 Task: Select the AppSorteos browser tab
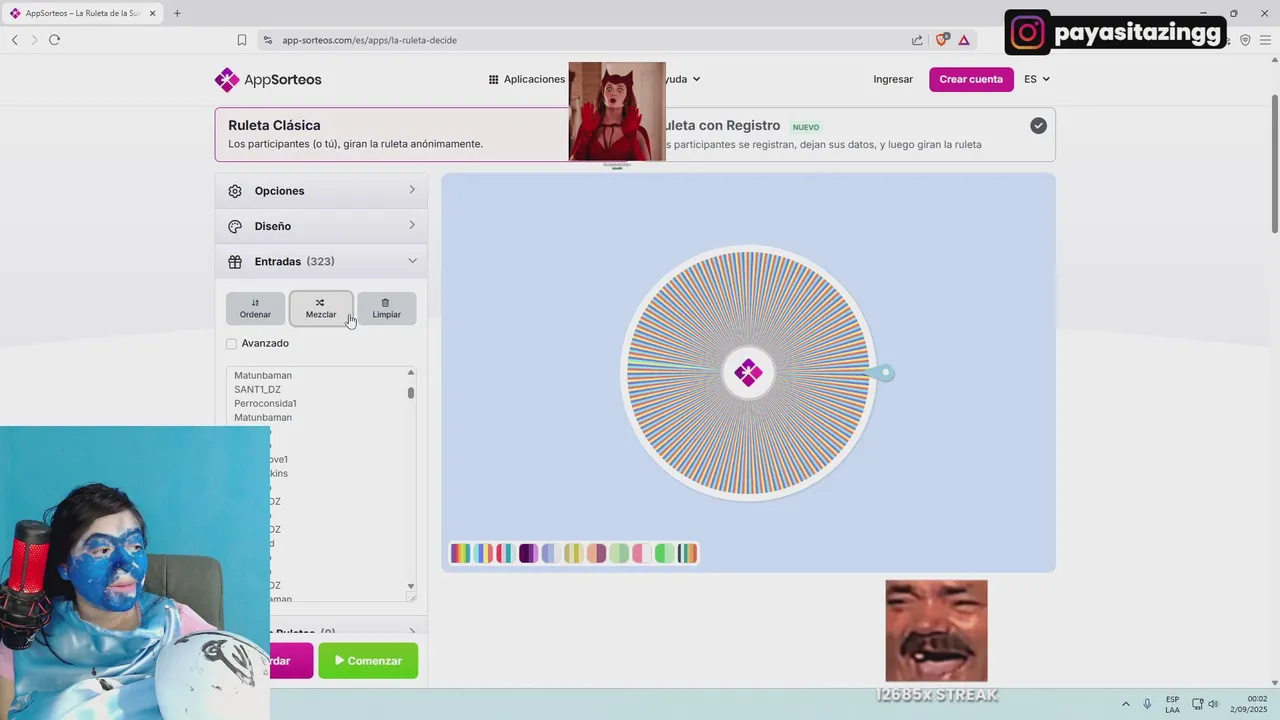coord(83,13)
